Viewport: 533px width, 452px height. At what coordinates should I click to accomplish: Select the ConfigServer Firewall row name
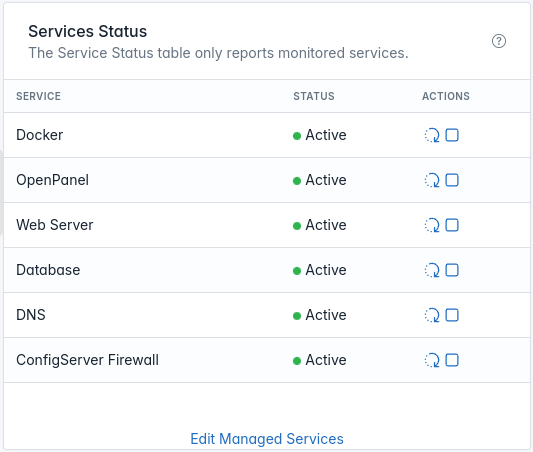87,360
